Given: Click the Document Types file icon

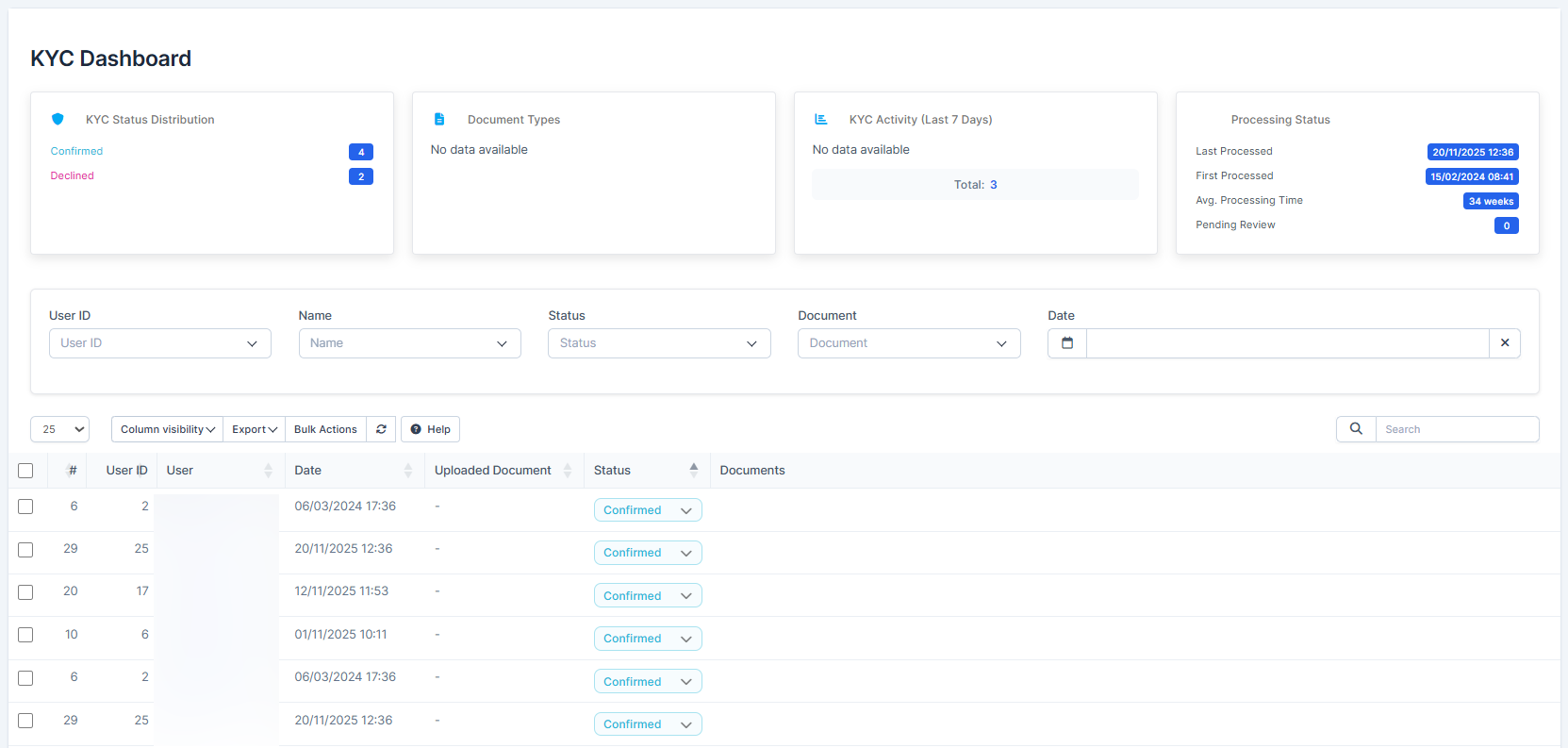Looking at the screenshot, I should (x=439, y=120).
